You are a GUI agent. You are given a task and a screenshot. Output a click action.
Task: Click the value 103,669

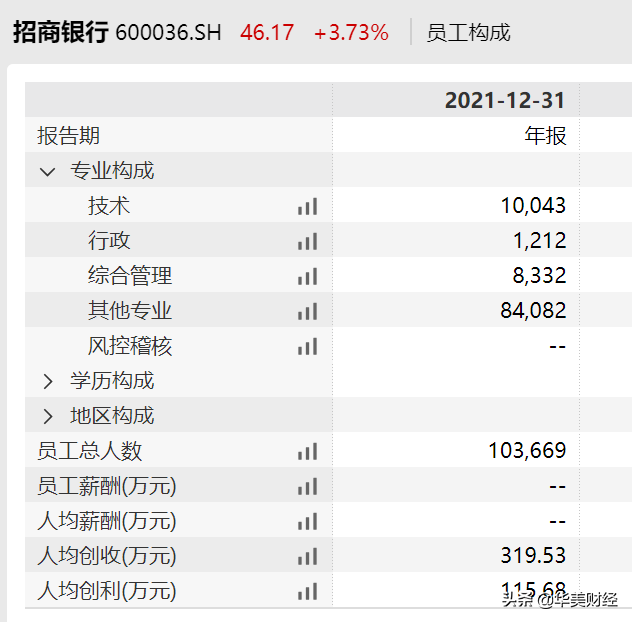tap(527, 451)
